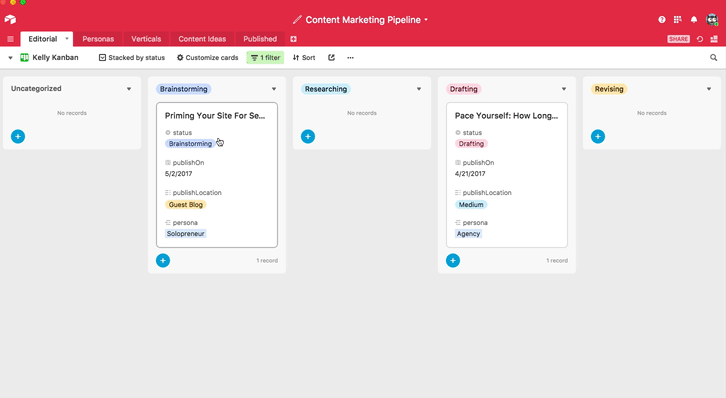Click the 5/2/2017 publish date
The width and height of the screenshot is (726, 398).
pos(178,174)
